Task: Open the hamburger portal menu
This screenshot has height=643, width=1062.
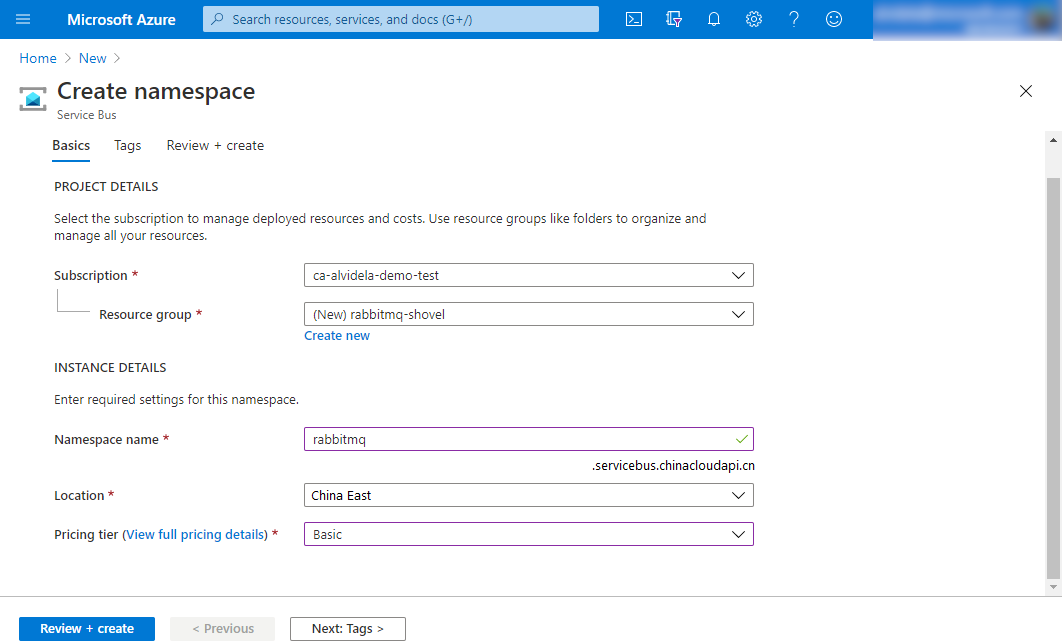Action: click(24, 19)
